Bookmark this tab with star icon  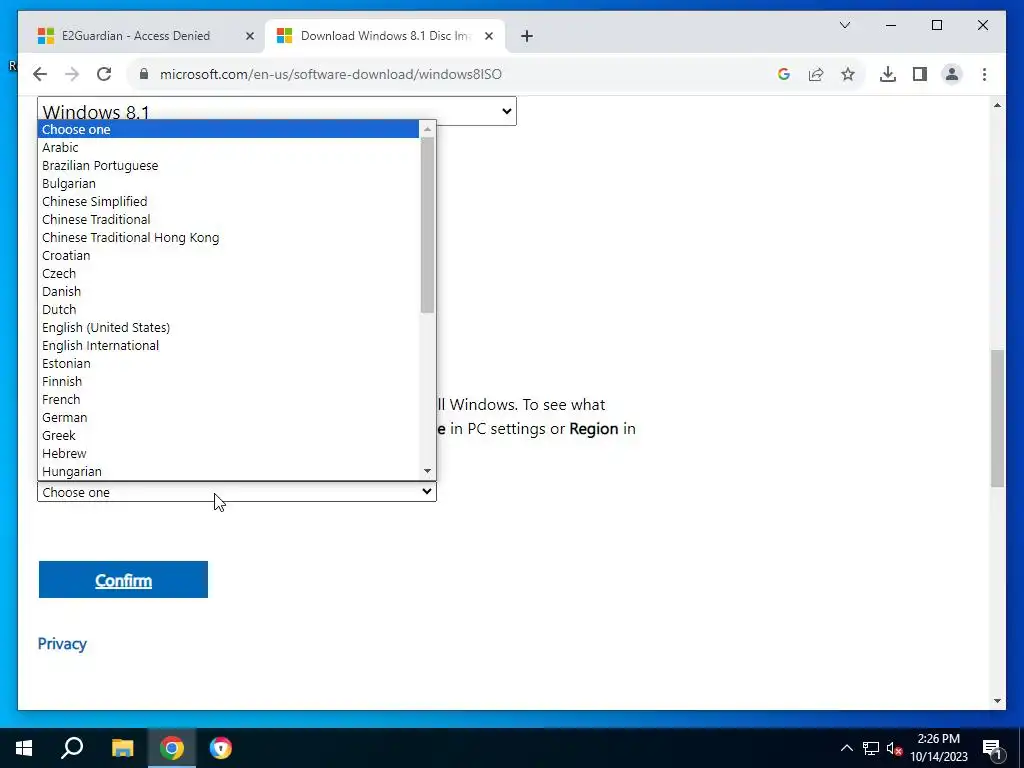click(x=848, y=74)
